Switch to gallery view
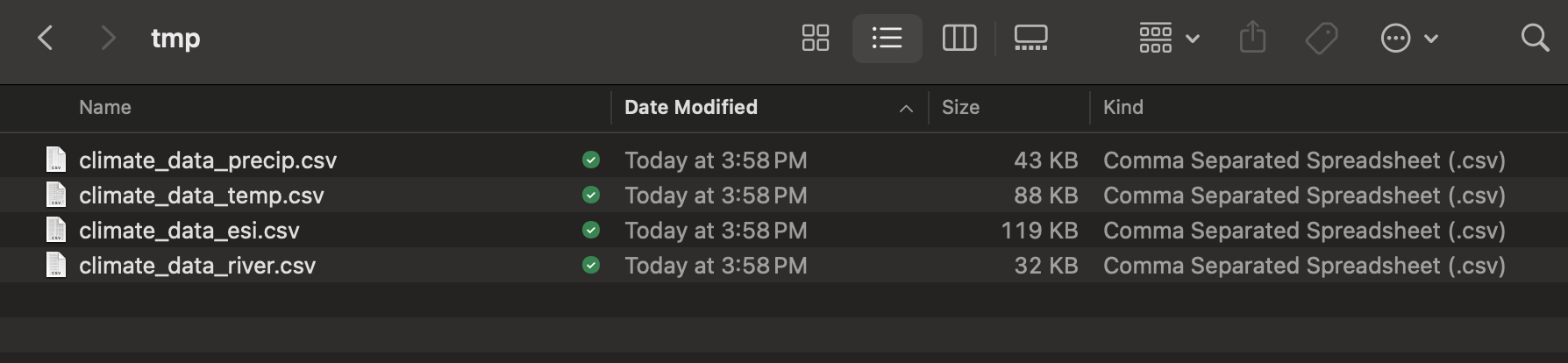Viewport: 1568px width, 363px height. tap(1031, 38)
